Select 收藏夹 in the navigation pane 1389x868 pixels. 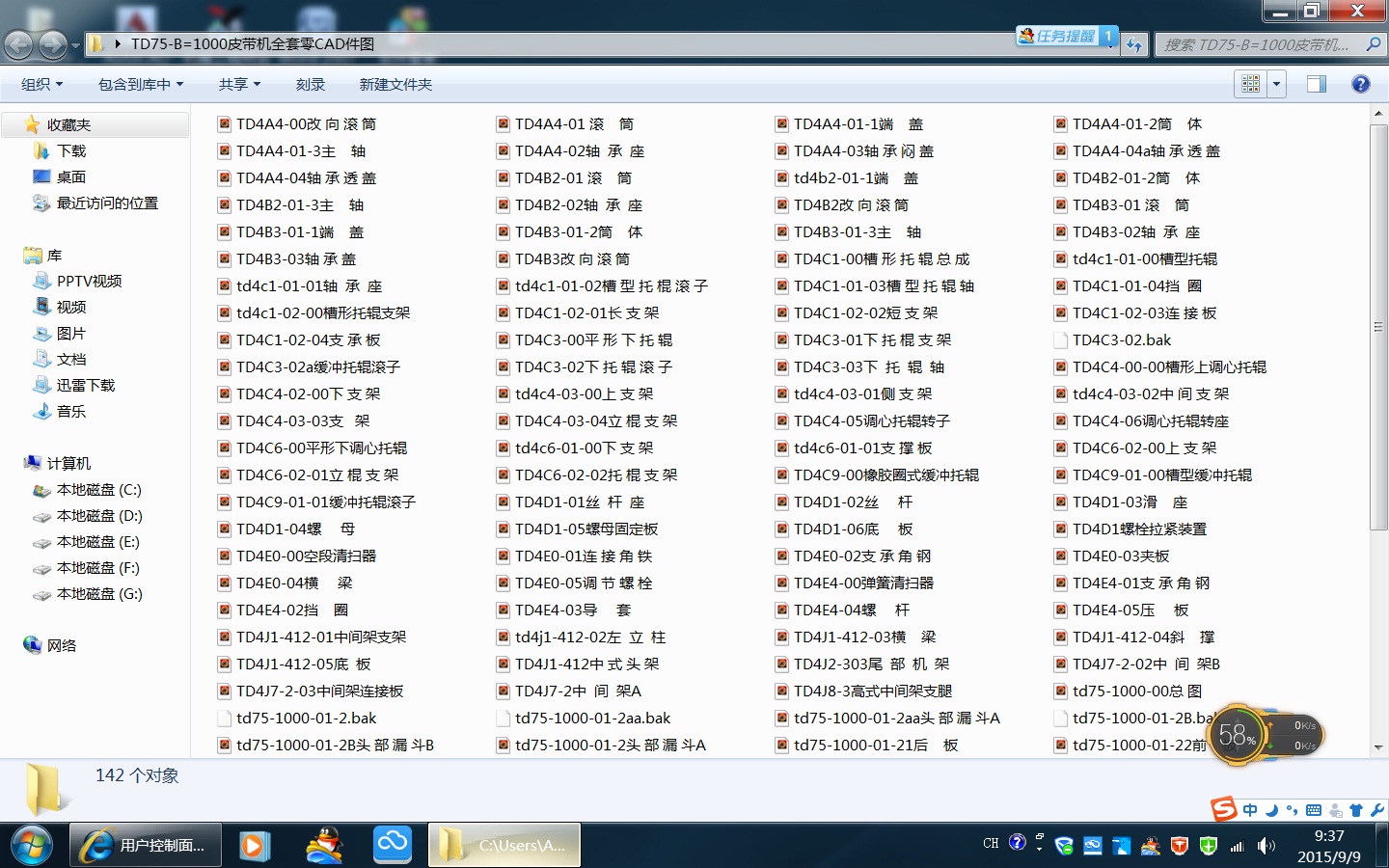[x=68, y=124]
